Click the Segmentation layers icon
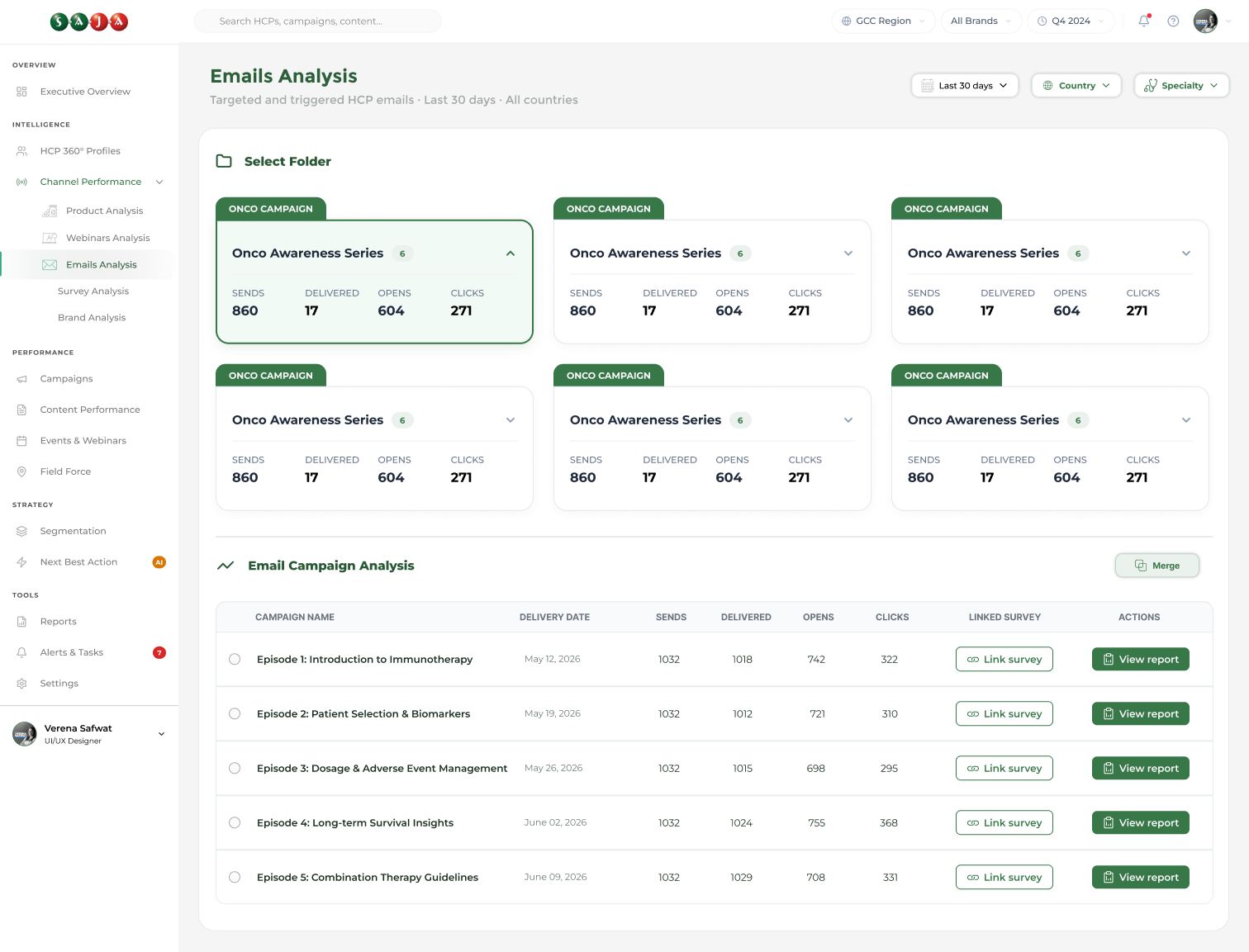 click(x=21, y=531)
